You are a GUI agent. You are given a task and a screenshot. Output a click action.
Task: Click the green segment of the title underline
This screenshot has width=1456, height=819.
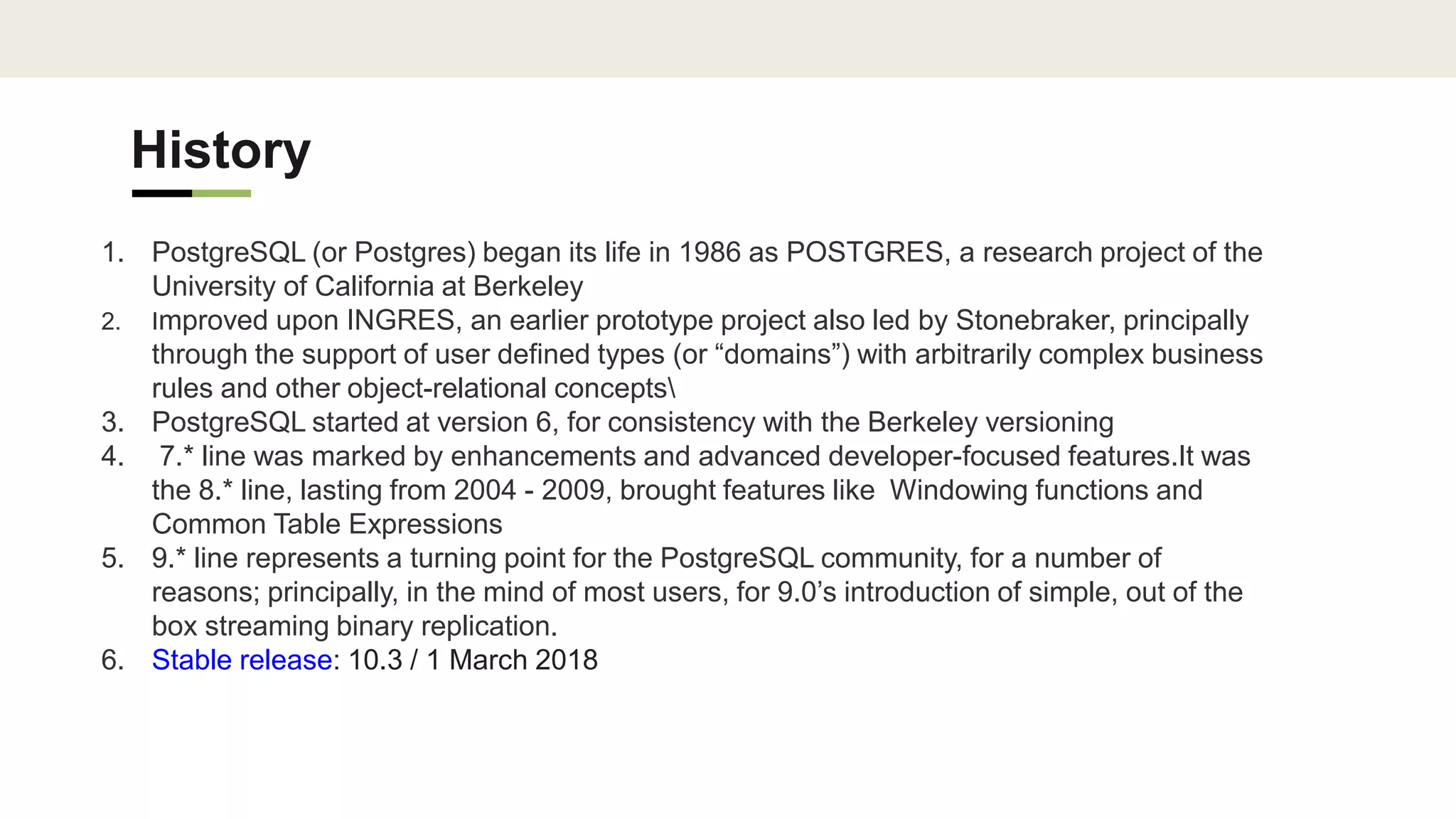coord(221,193)
